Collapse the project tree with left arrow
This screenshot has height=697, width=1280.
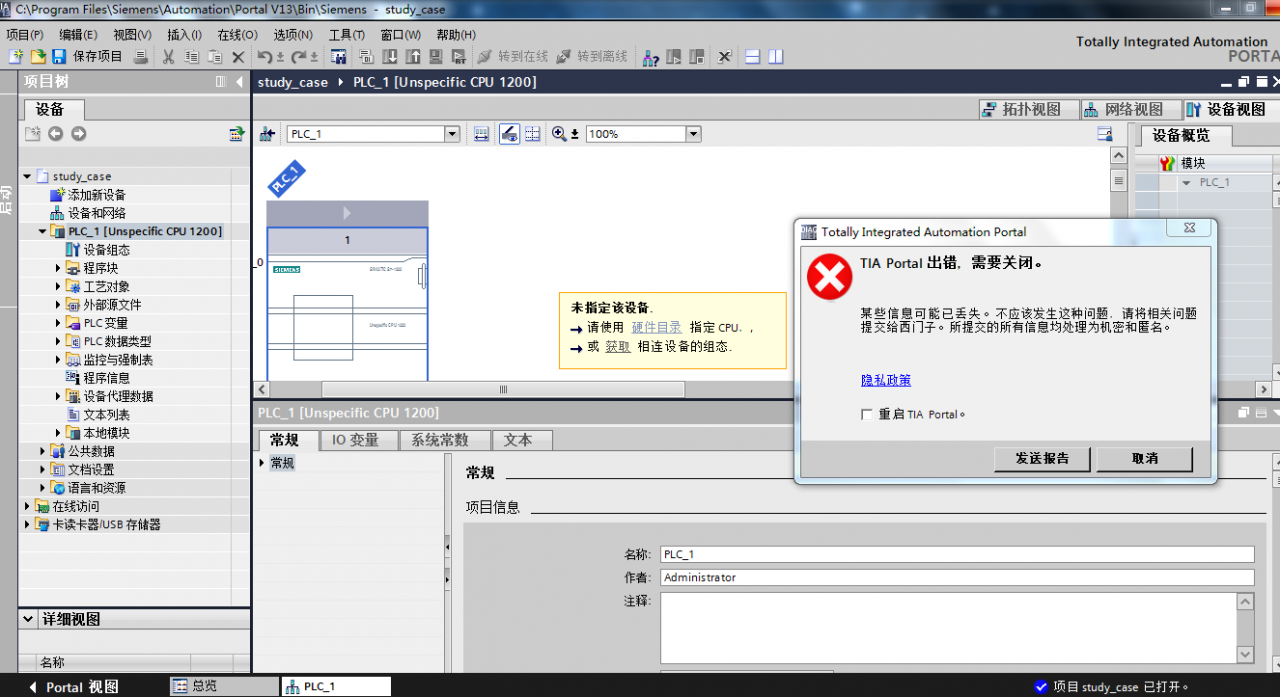[239, 82]
